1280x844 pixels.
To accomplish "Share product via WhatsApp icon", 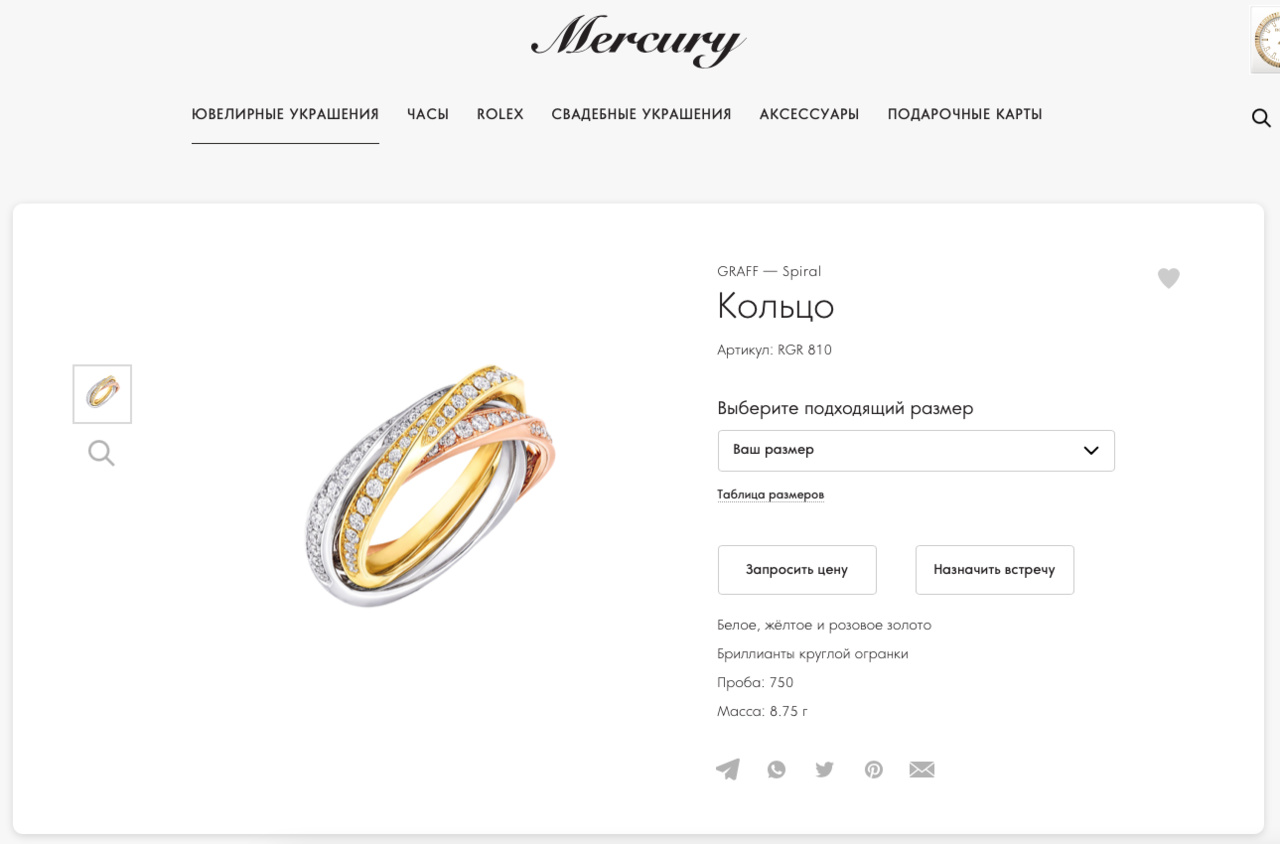I will (777, 769).
